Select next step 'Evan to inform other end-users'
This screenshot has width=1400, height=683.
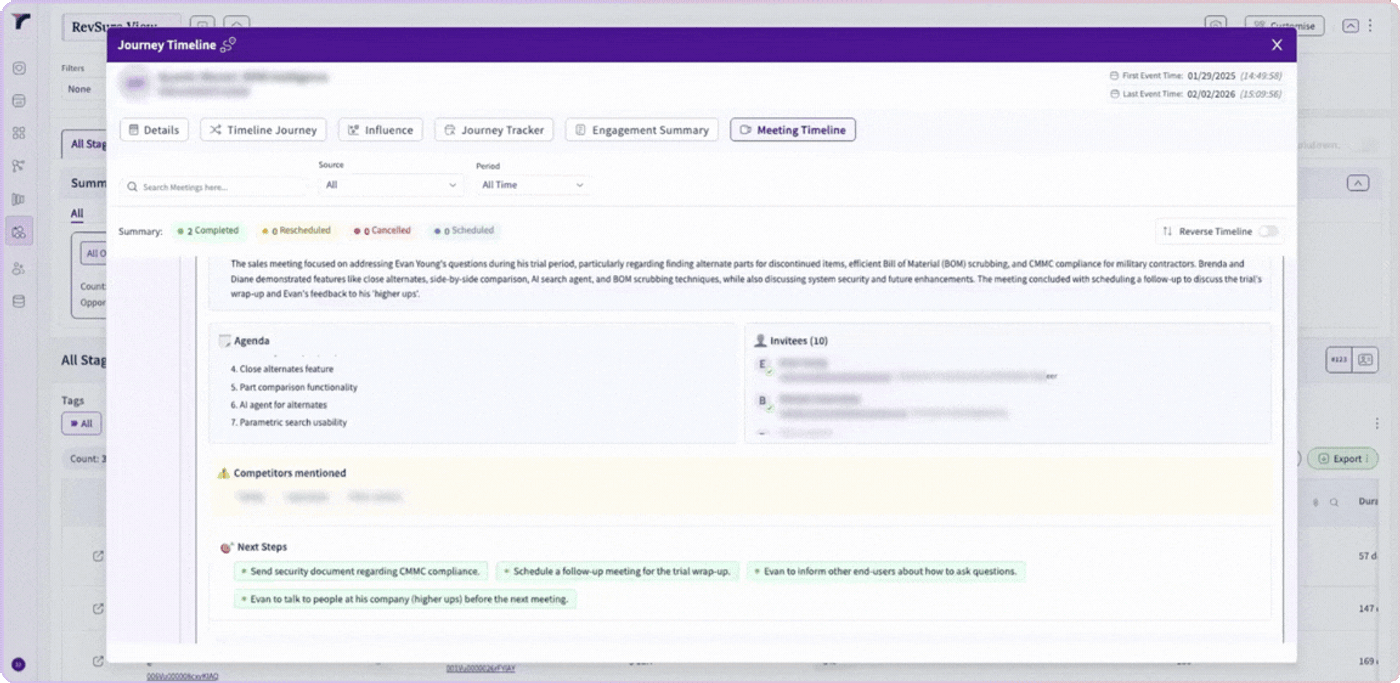886,571
